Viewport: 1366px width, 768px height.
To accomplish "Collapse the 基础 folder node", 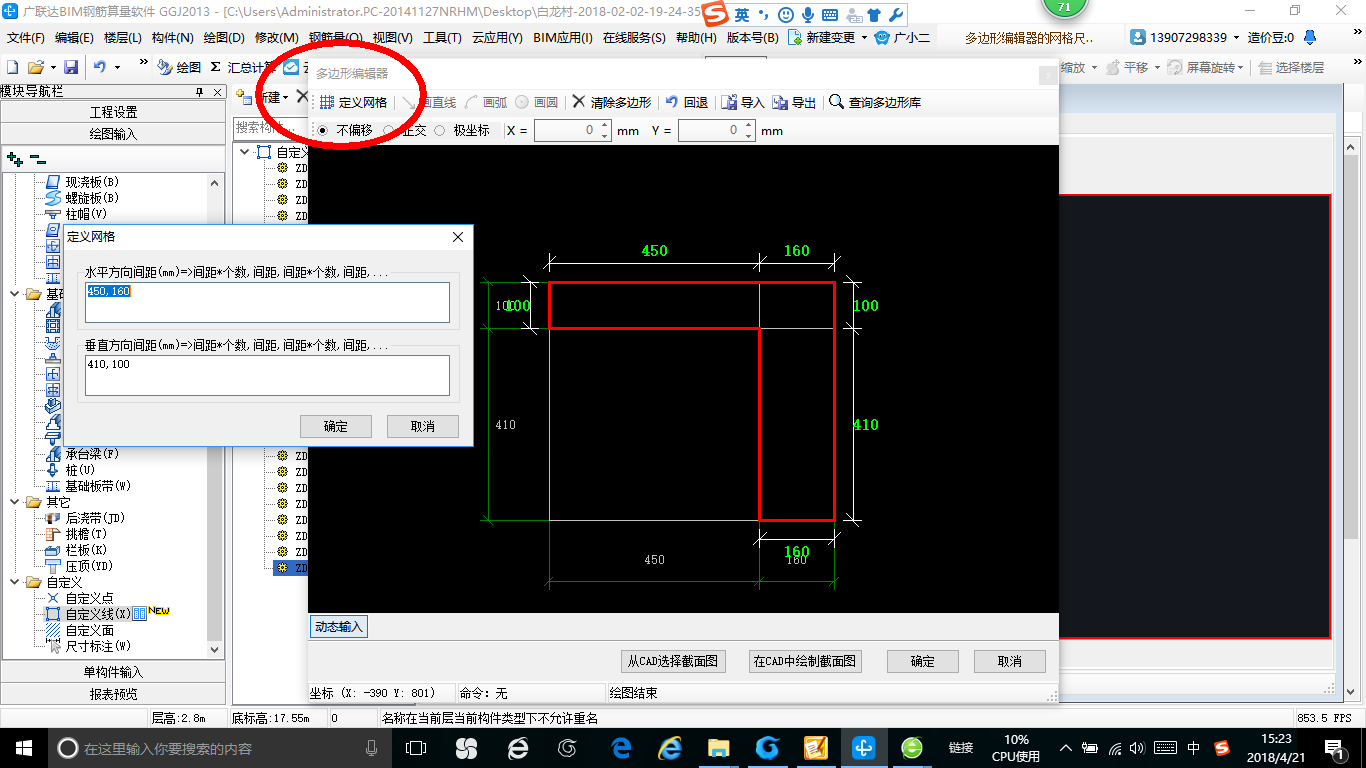I will [x=15, y=294].
